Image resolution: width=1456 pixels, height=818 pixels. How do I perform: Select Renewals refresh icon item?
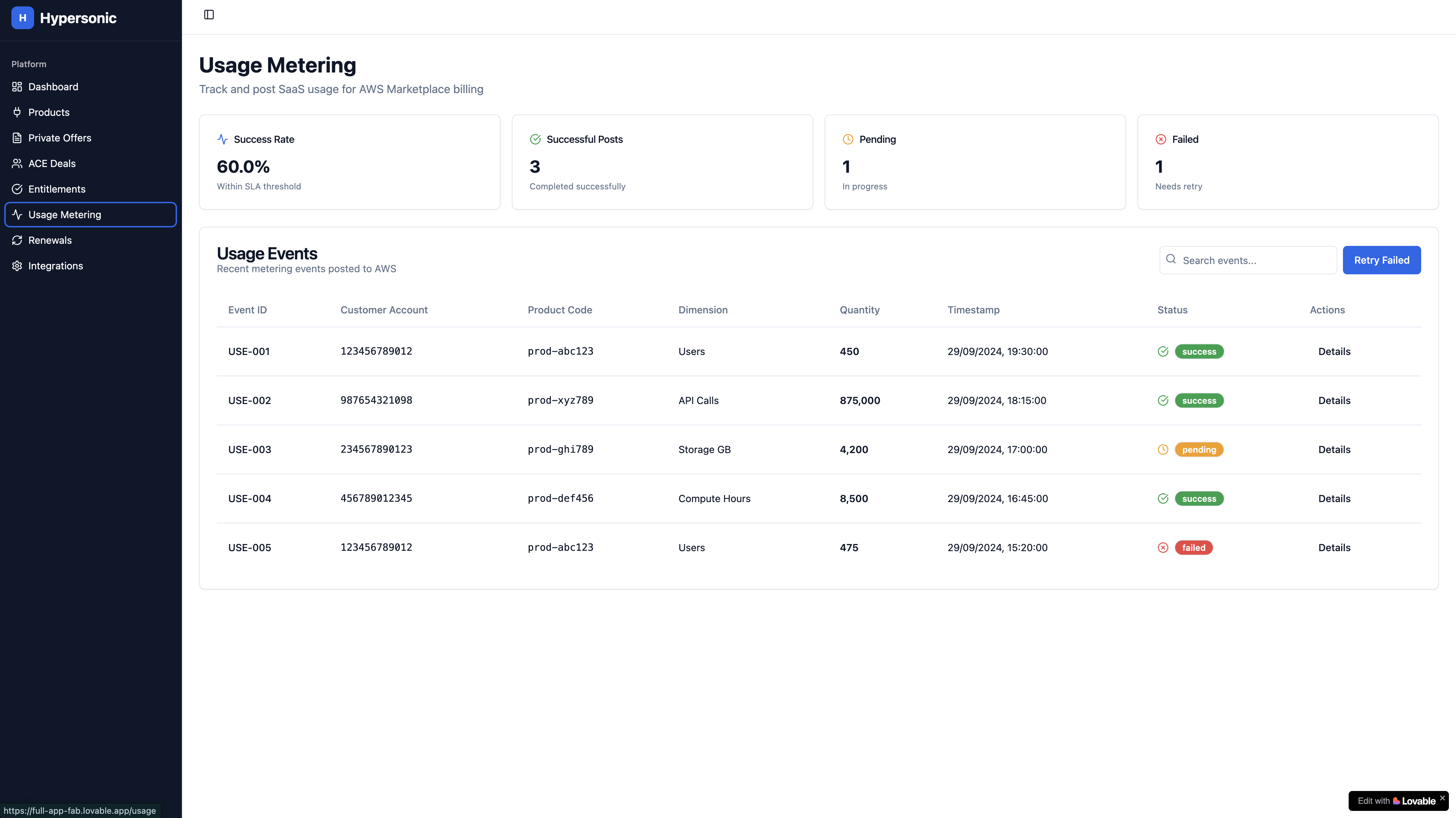coord(17,240)
